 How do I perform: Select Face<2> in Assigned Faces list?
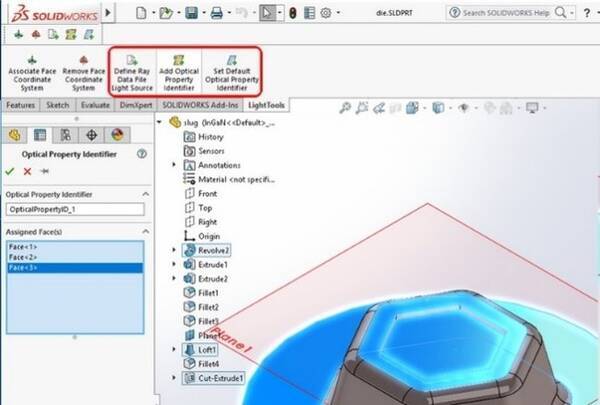click(23, 257)
